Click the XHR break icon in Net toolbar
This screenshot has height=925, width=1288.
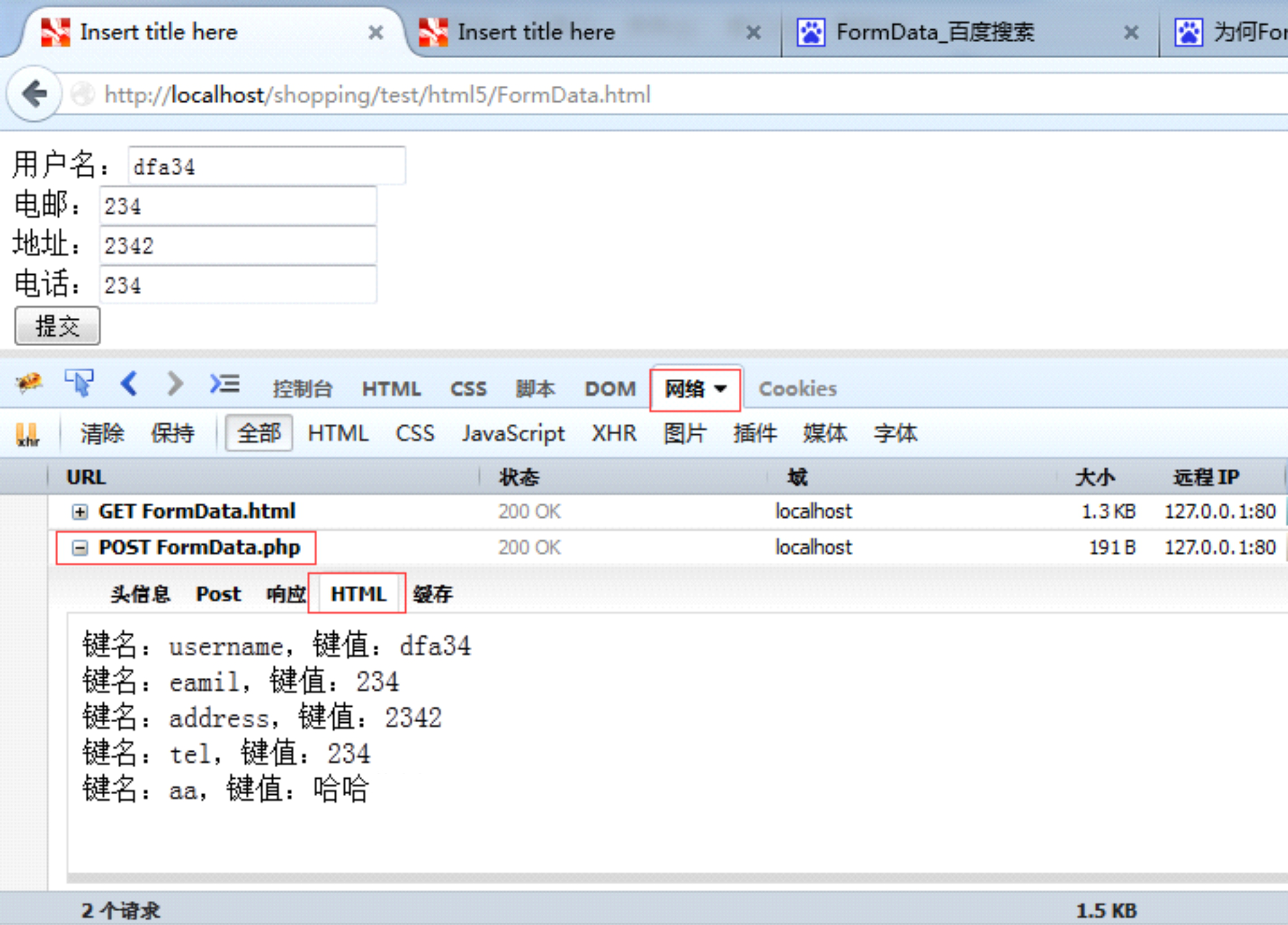coord(27,434)
